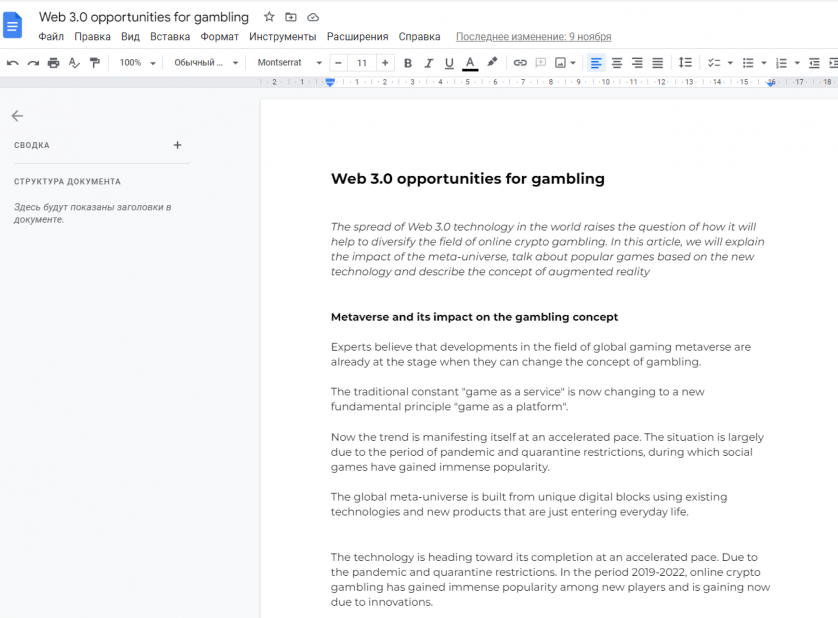838x618 pixels.
Task: Toggle bold formatting
Action: click(408, 63)
